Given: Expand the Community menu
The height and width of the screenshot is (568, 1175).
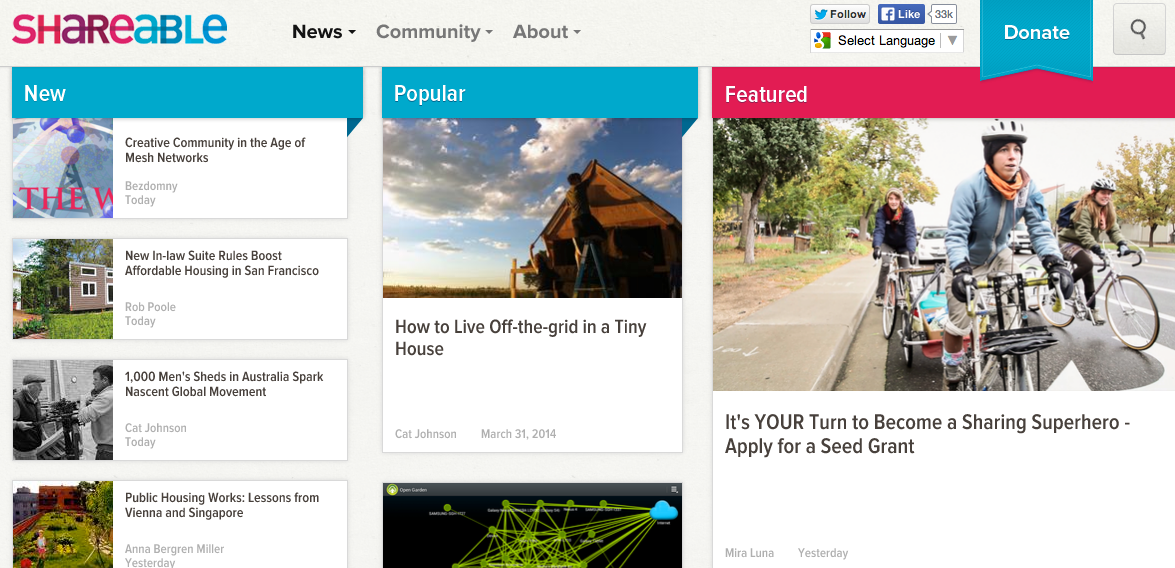Looking at the screenshot, I should point(434,32).
